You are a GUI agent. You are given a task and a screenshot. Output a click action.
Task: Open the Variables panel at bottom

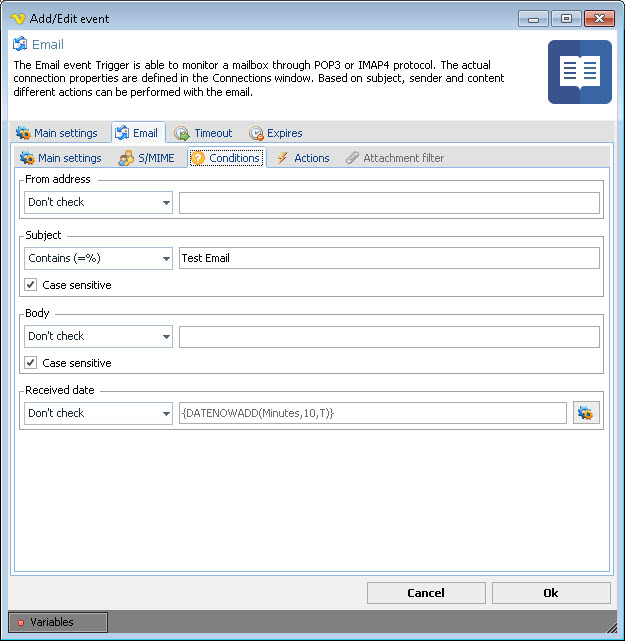[57, 622]
